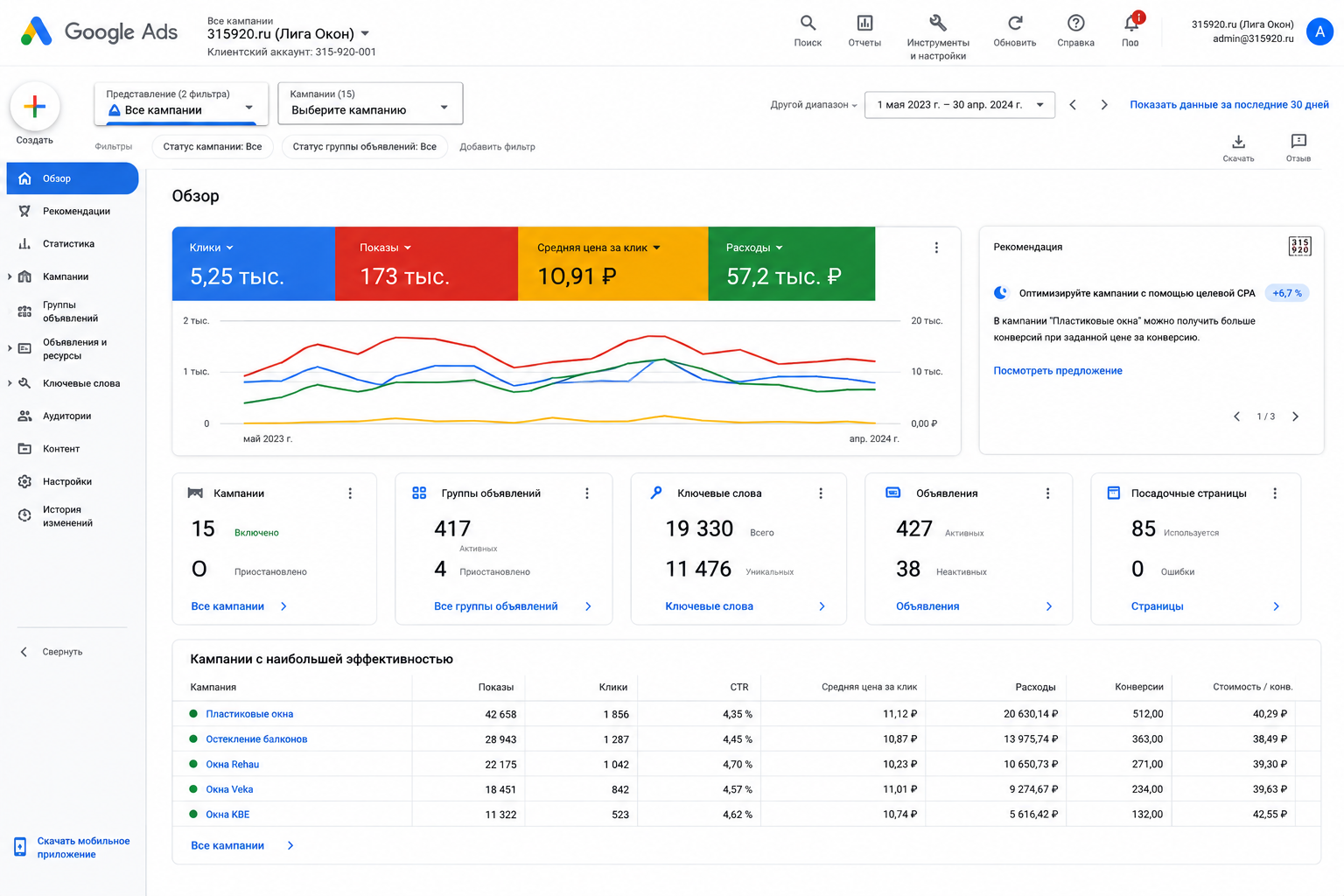Open Окна KBE campaign link
1344x896 pixels.
click(227, 815)
